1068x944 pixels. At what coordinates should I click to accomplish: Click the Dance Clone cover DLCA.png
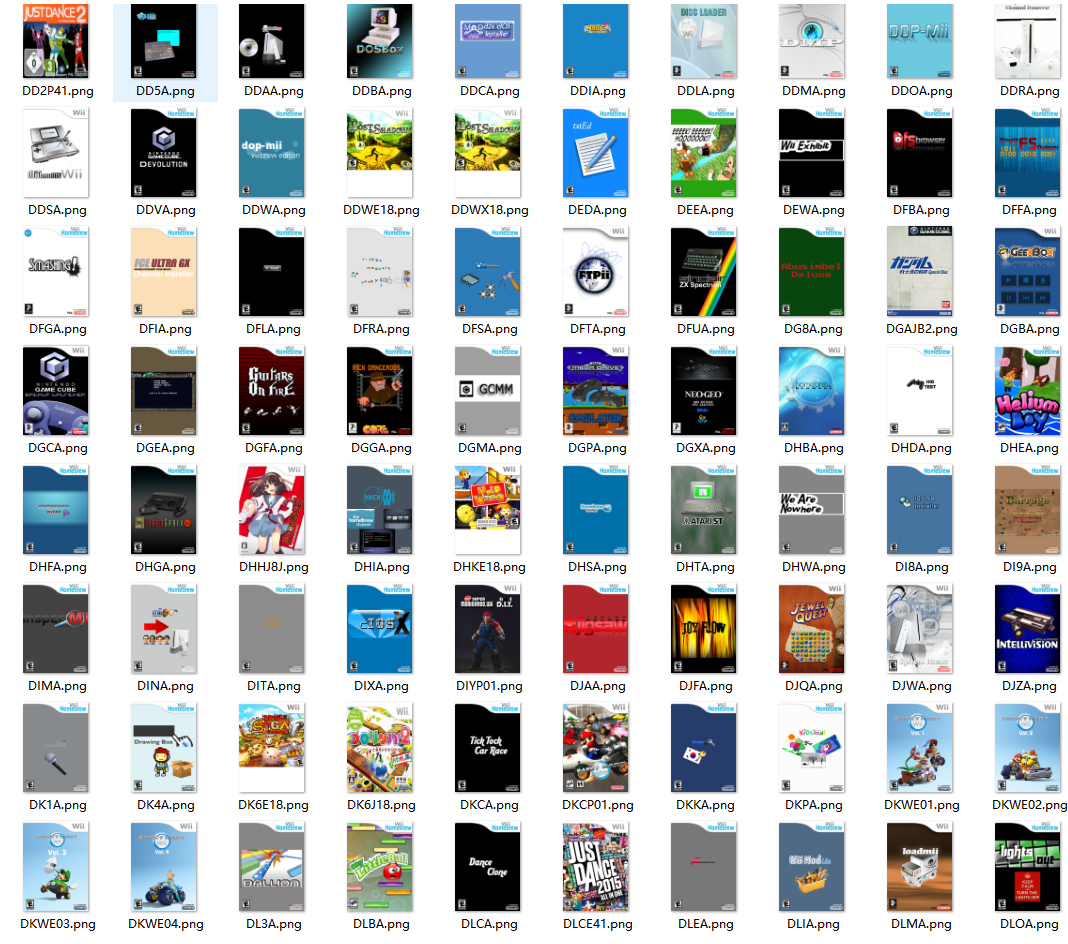pos(488,866)
